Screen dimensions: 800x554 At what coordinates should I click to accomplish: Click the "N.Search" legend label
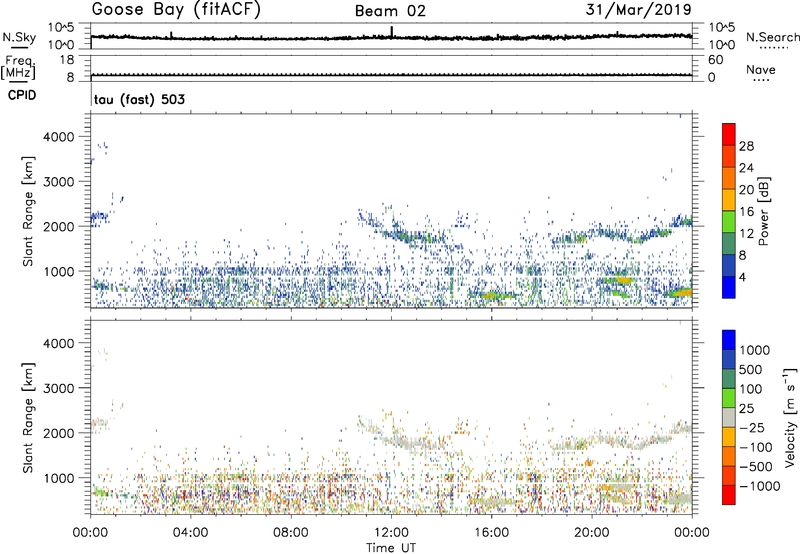tap(772, 37)
